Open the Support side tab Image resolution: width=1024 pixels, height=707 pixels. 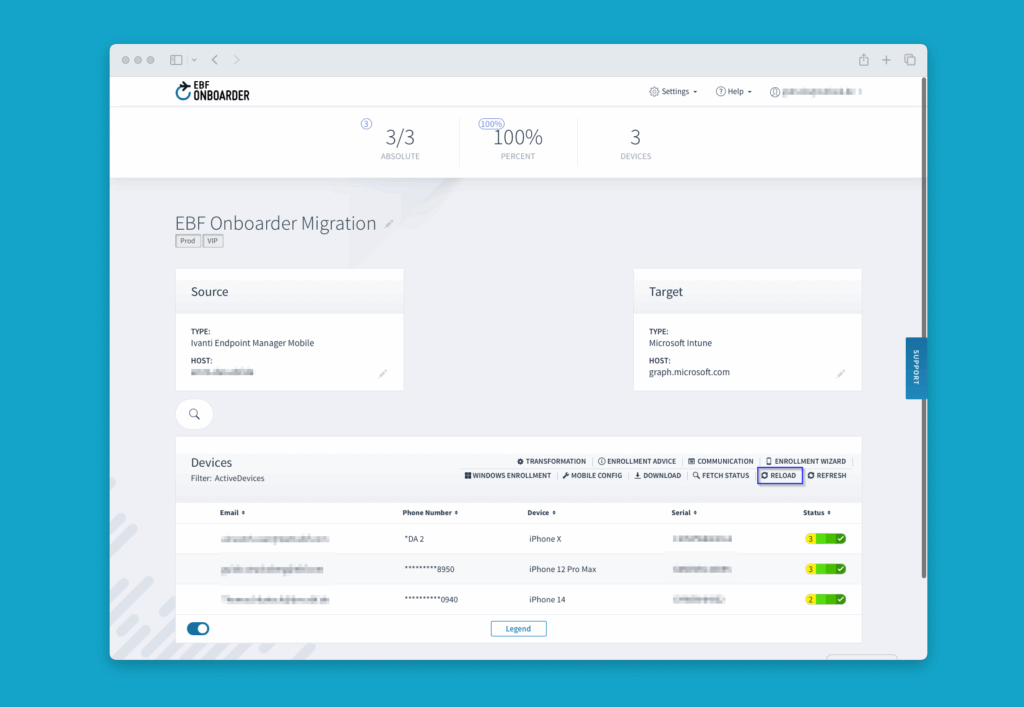pyautogui.click(x=915, y=367)
